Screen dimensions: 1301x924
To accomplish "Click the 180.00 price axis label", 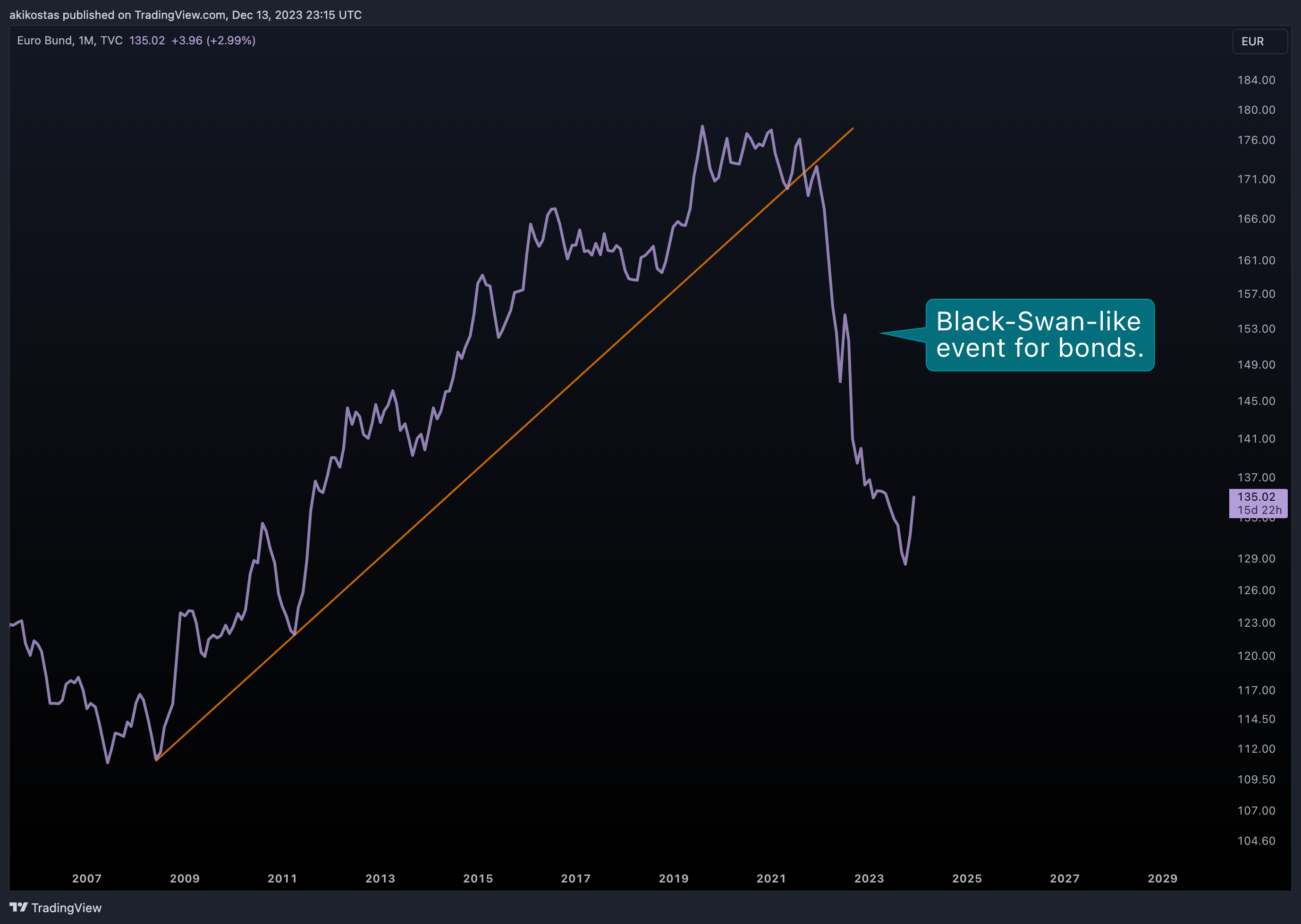I will pos(1256,110).
